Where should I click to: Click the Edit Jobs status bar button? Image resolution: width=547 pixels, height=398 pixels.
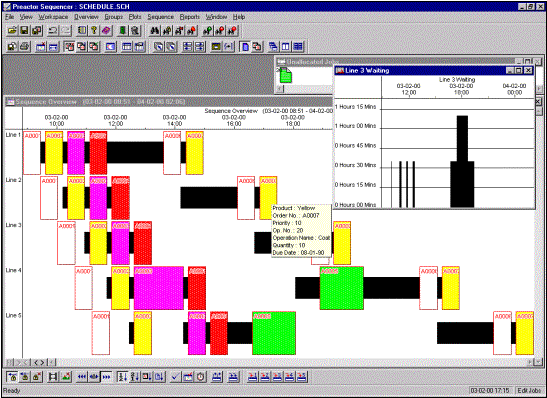[529, 390]
